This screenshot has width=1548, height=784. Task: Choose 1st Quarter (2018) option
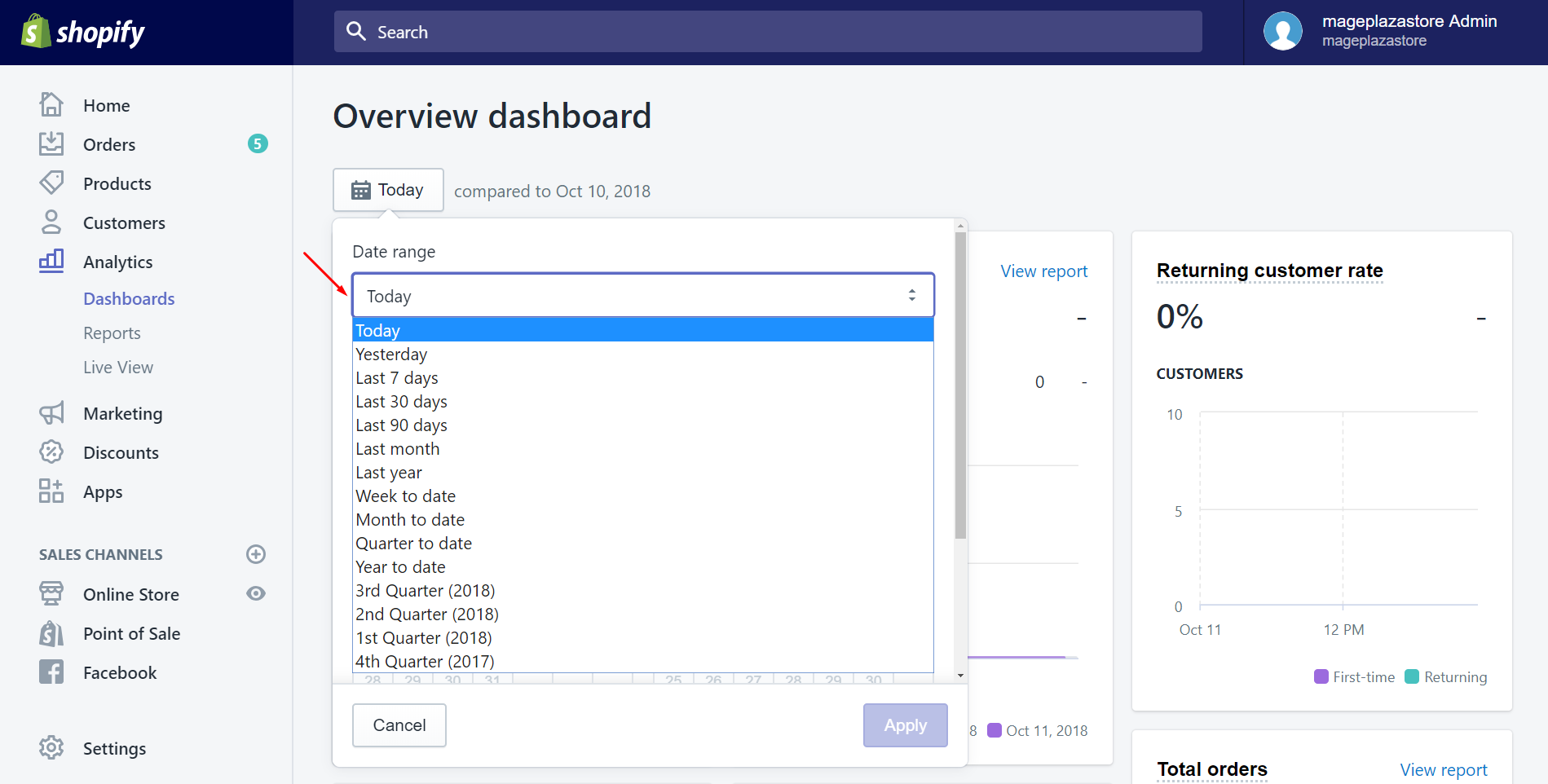pos(642,637)
